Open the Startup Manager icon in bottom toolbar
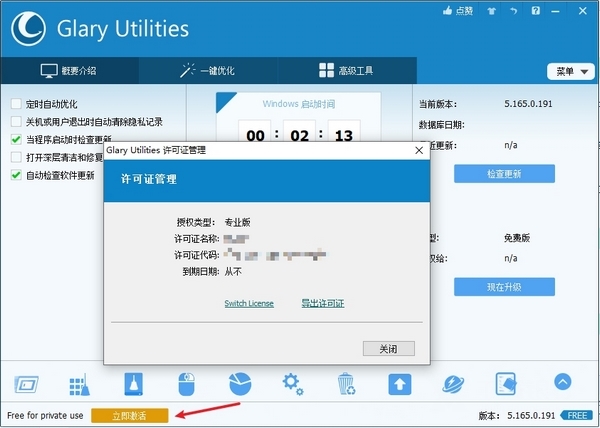 (26, 384)
